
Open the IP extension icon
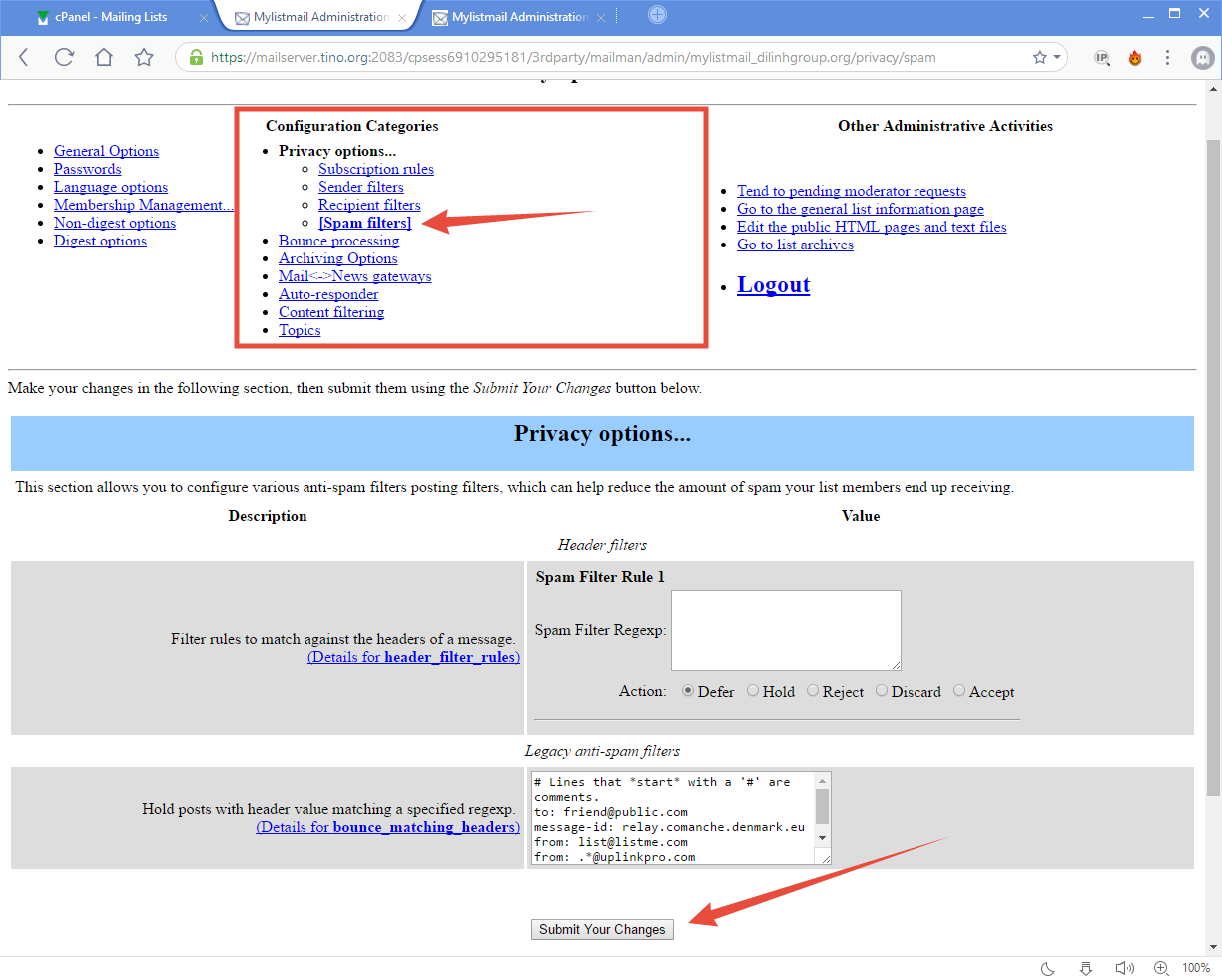[1102, 58]
